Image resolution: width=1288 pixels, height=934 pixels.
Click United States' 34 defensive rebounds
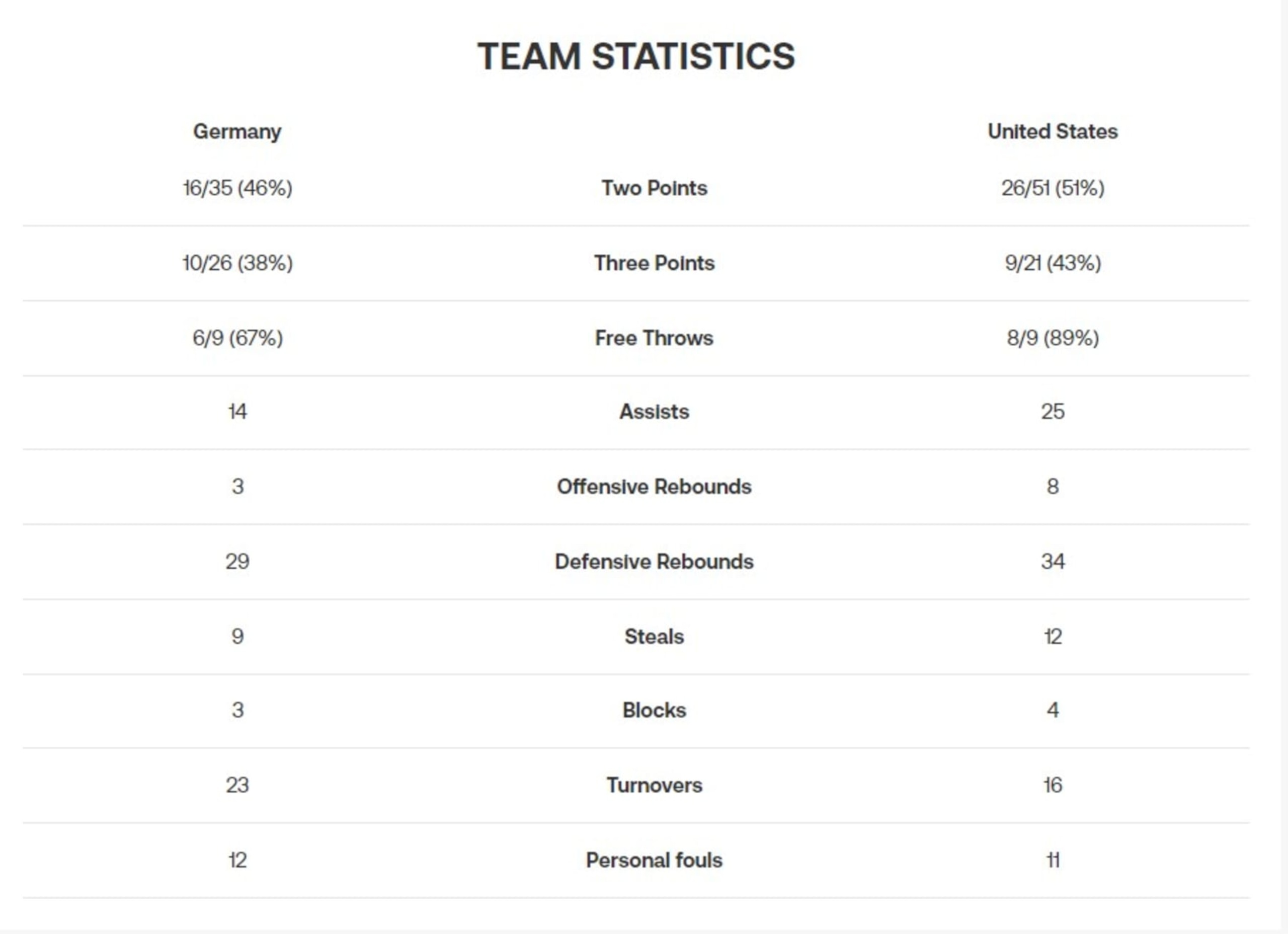[x=1053, y=561]
